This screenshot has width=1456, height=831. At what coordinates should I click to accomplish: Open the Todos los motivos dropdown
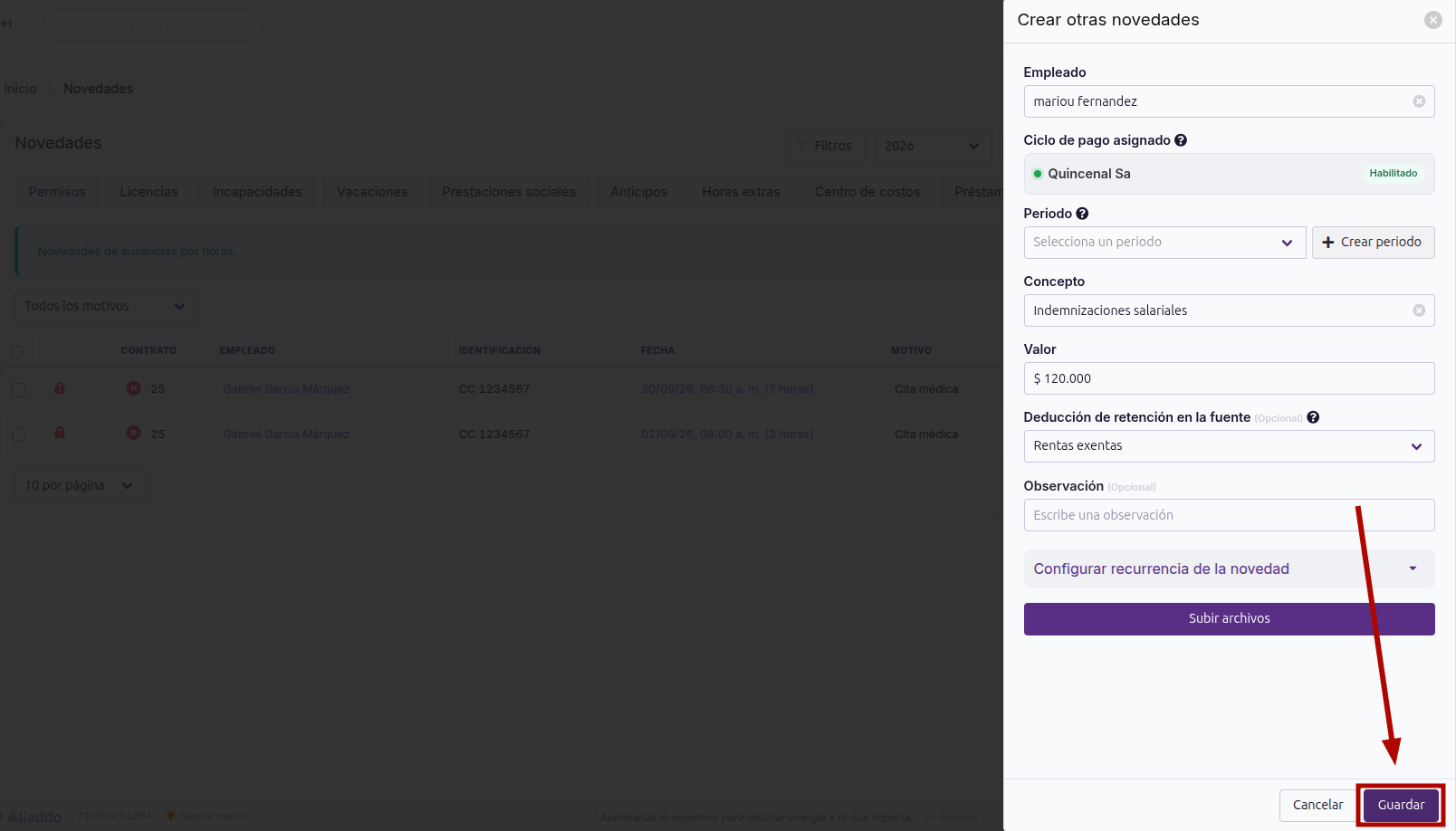coord(106,306)
